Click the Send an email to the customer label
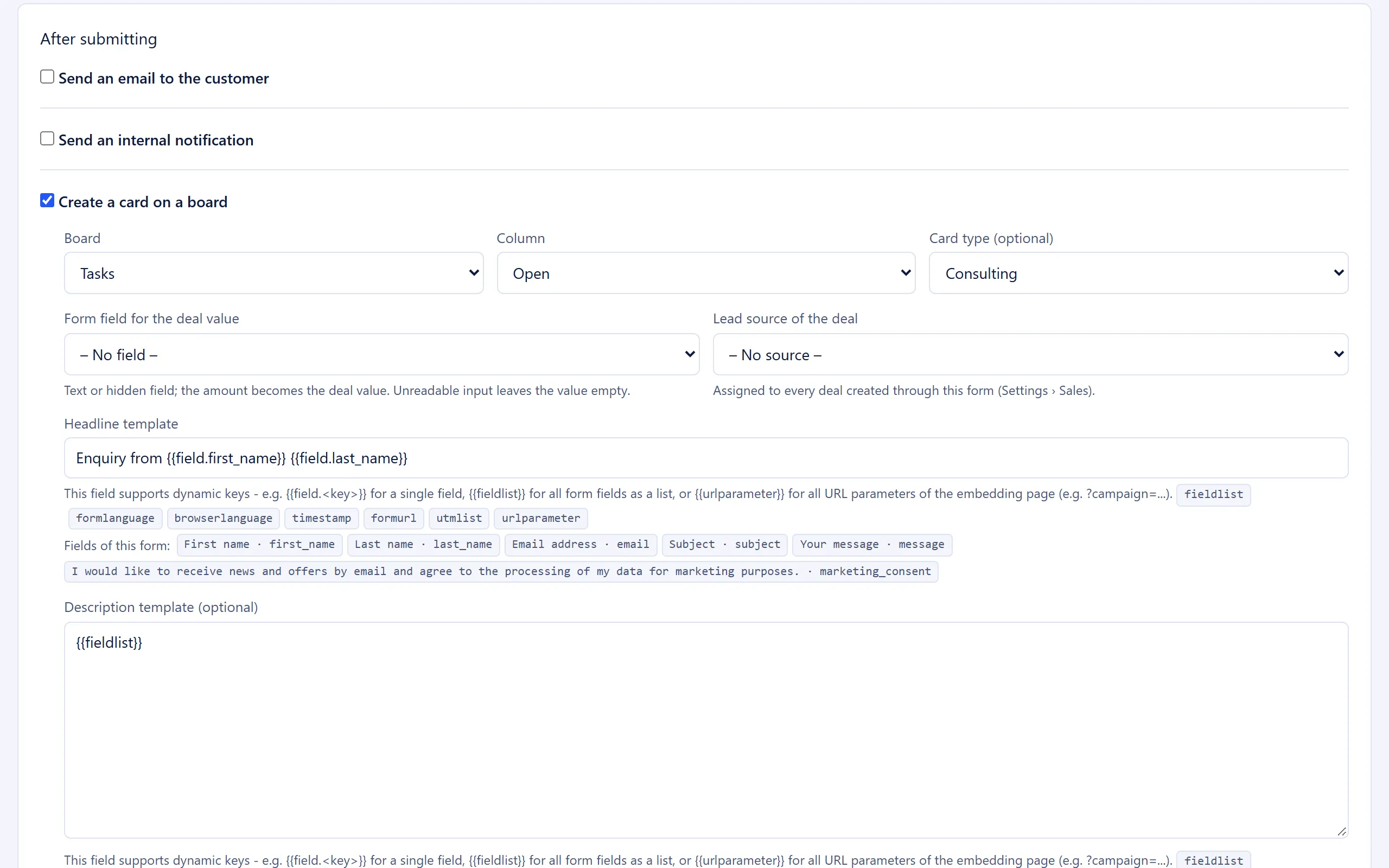The height and width of the screenshot is (868, 1389). [163, 78]
